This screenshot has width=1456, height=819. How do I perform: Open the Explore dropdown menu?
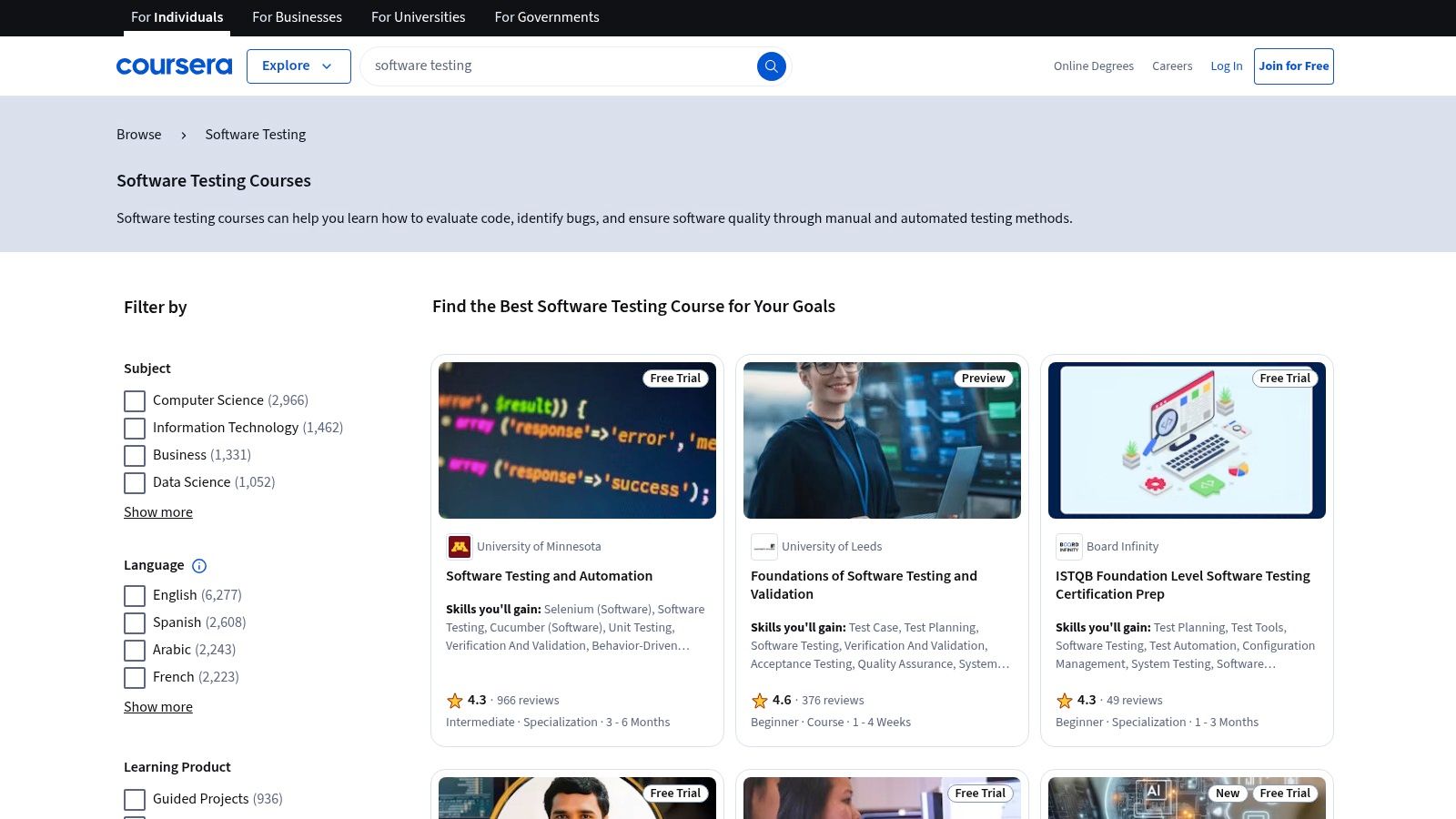[x=298, y=66]
